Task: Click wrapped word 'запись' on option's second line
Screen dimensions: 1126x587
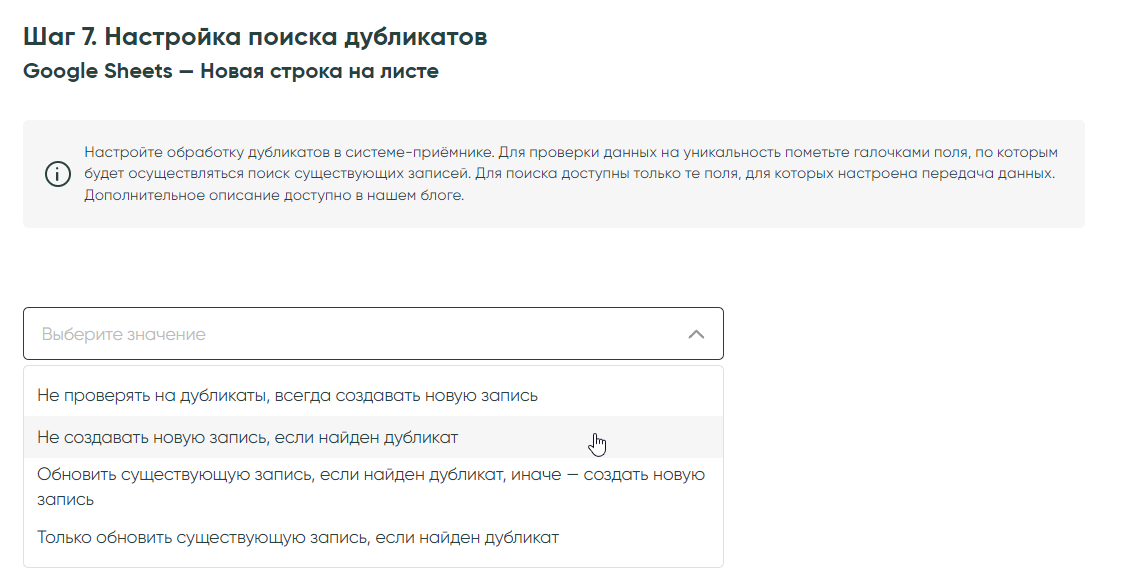Action: [65, 499]
